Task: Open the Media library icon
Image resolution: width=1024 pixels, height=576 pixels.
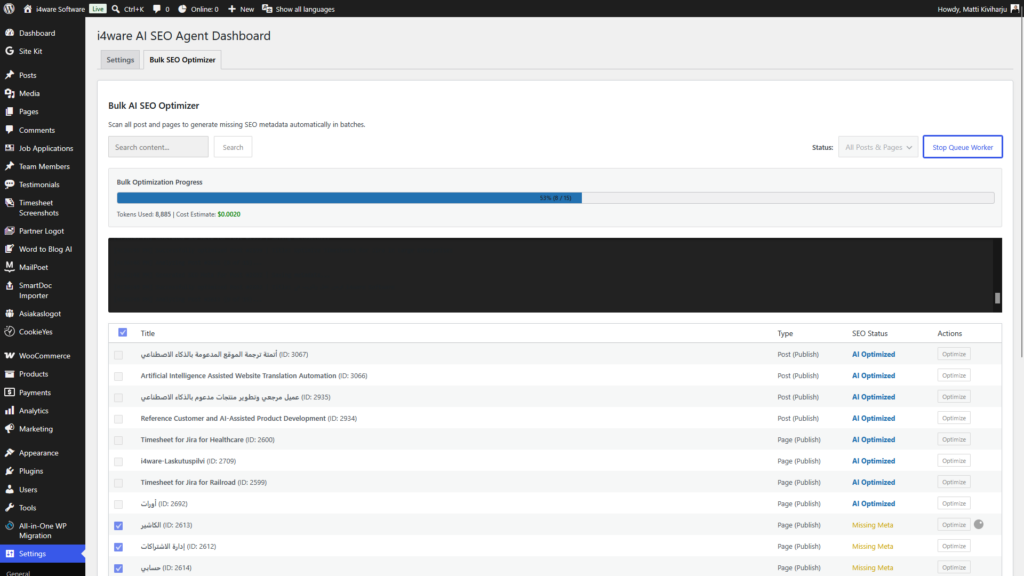Action: [x=9, y=93]
